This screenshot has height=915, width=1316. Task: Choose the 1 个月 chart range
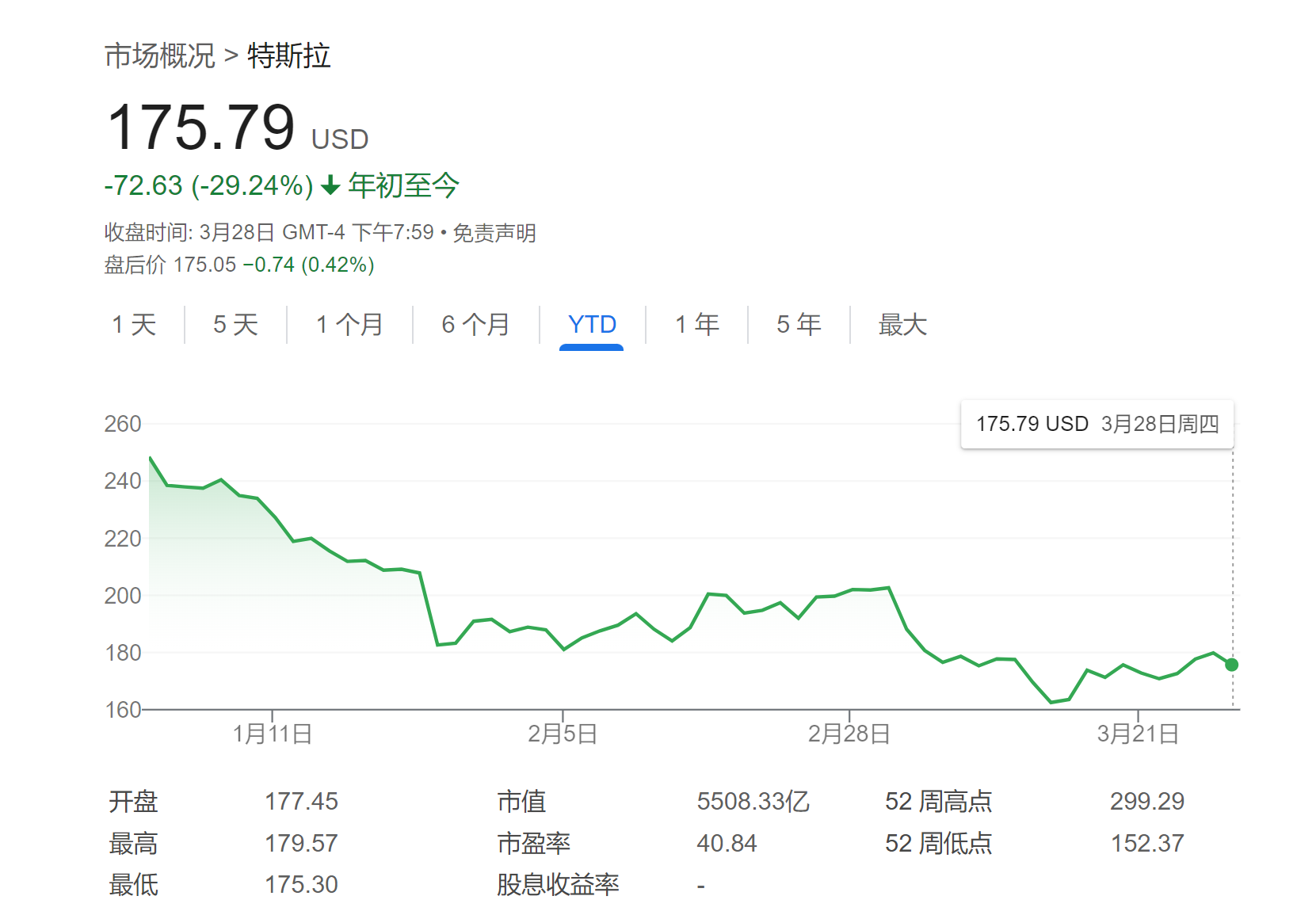click(349, 325)
